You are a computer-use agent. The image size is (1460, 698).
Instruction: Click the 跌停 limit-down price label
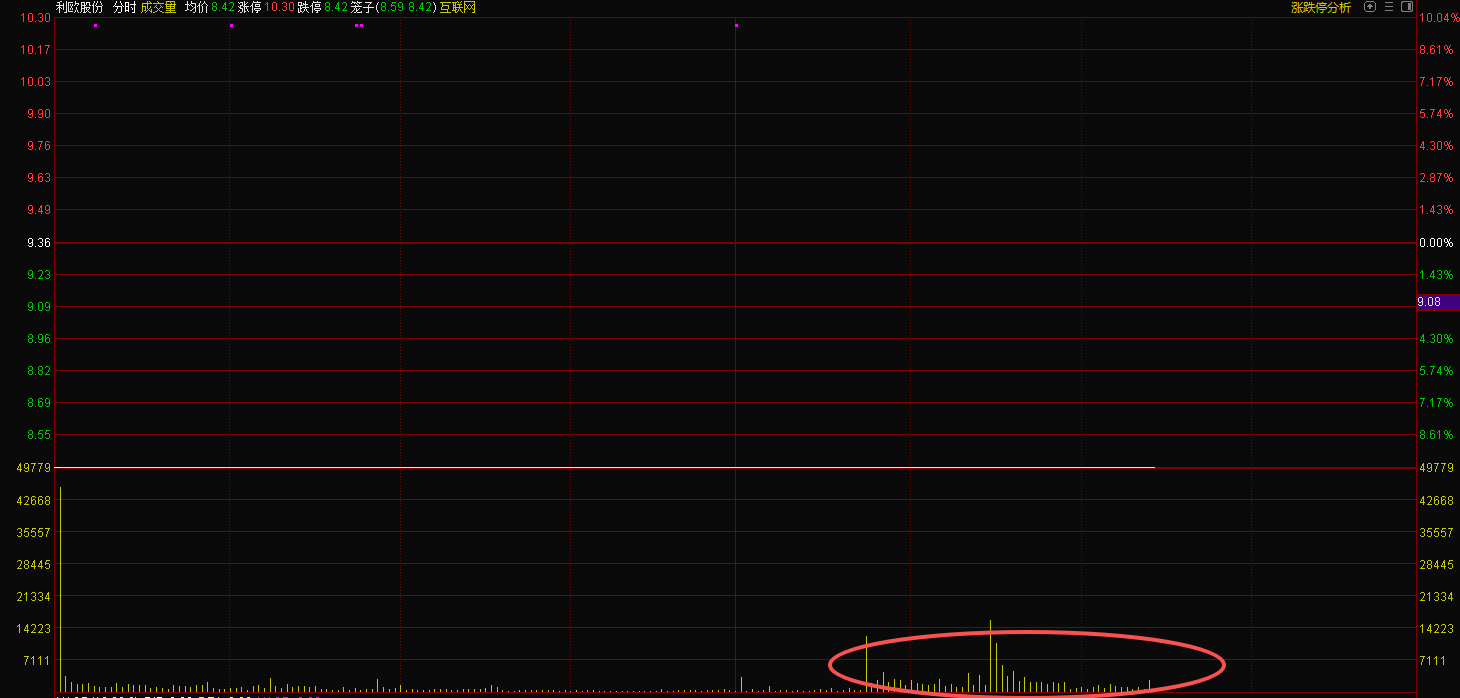(x=309, y=7)
